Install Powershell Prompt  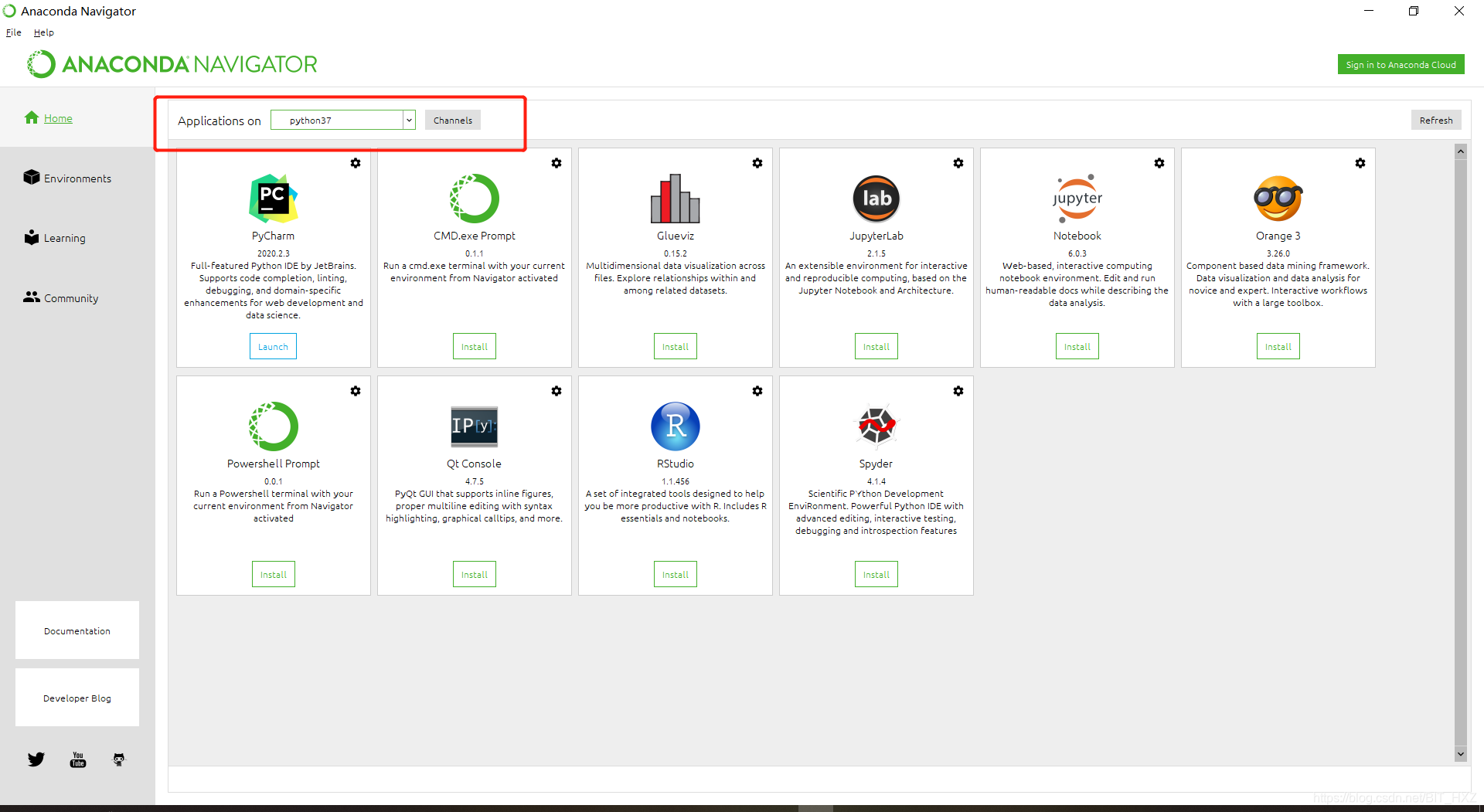274,574
